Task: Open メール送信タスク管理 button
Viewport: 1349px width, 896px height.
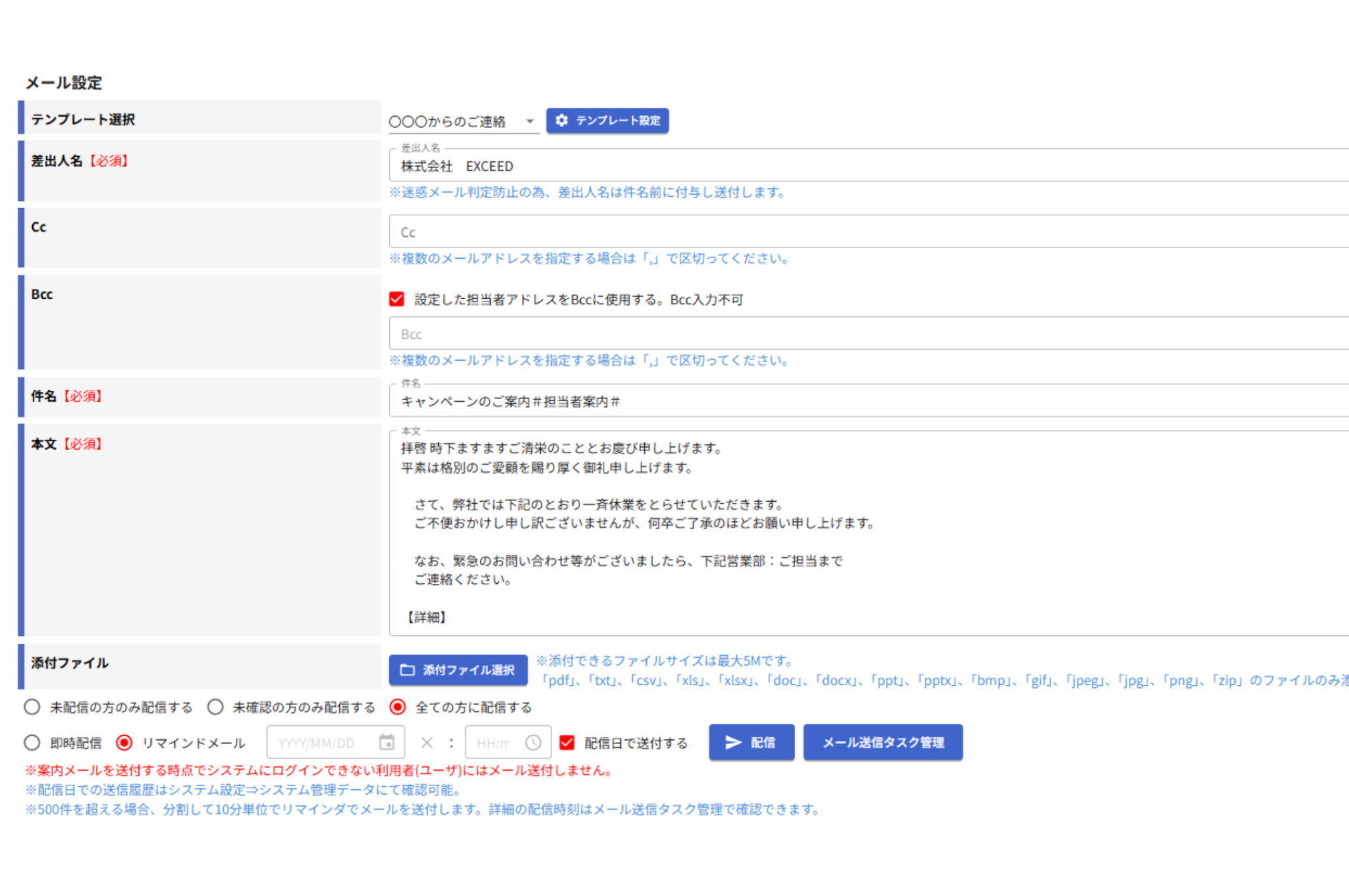Action: tap(883, 743)
